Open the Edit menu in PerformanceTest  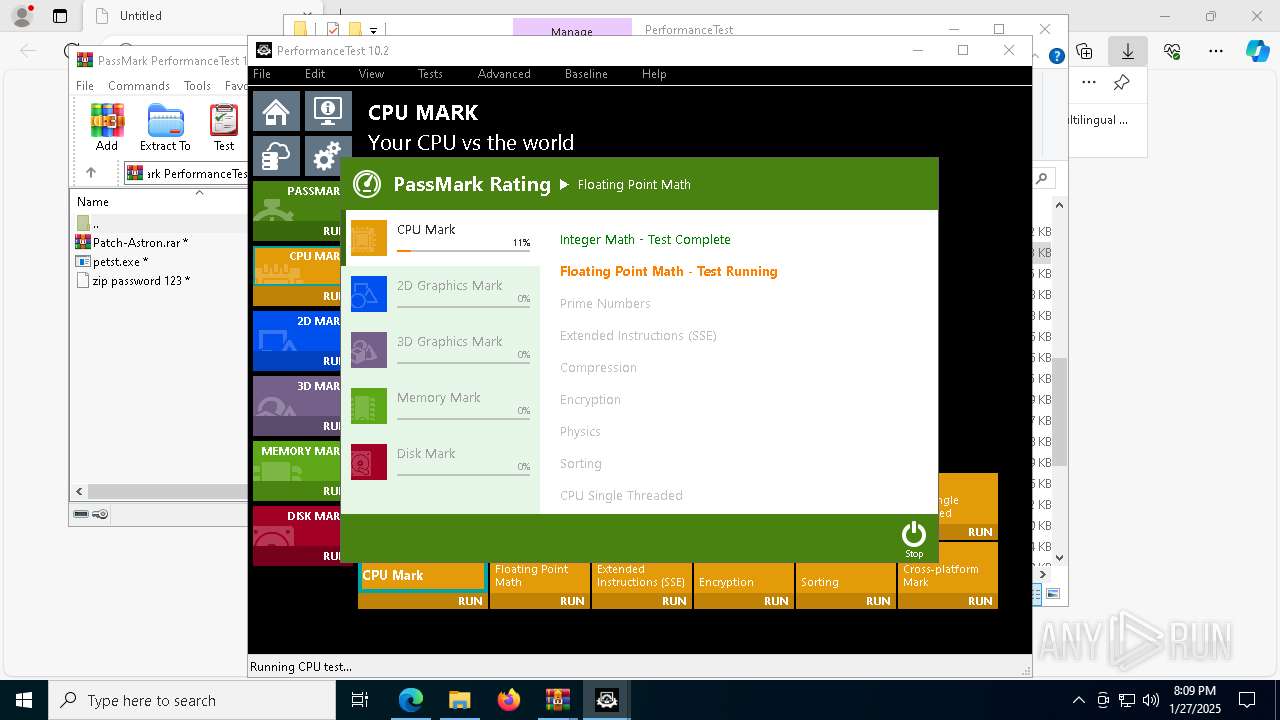pyautogui.click(x=315, y=74)
